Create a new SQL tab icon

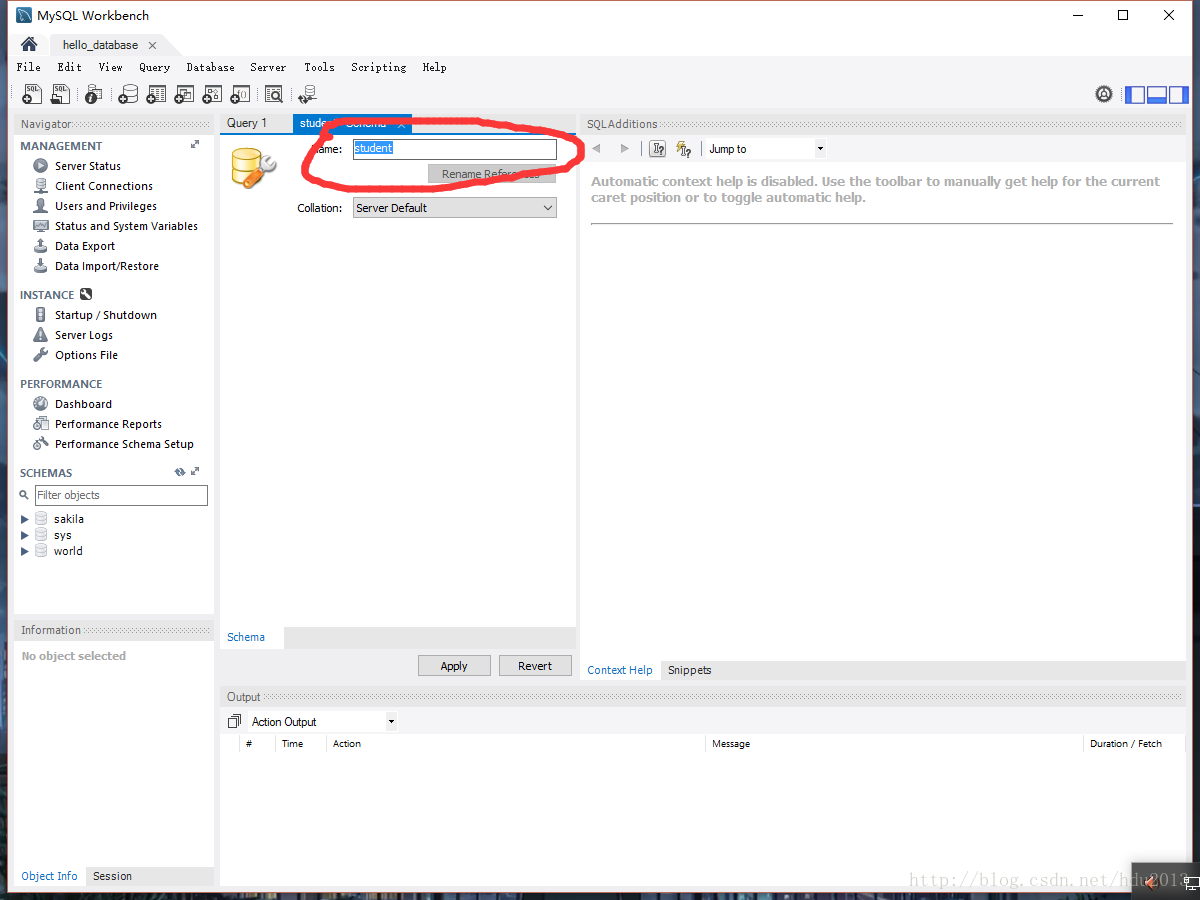click(32, 94)
